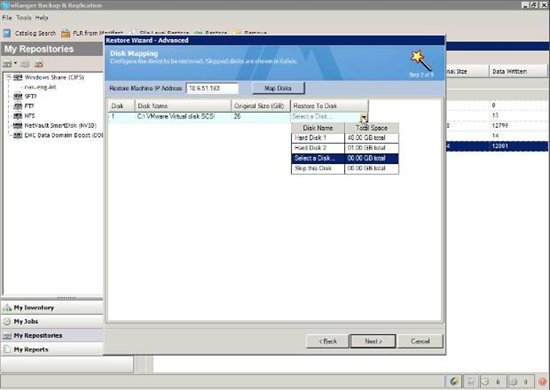Click the red help icon in status bar

[542, 381]
